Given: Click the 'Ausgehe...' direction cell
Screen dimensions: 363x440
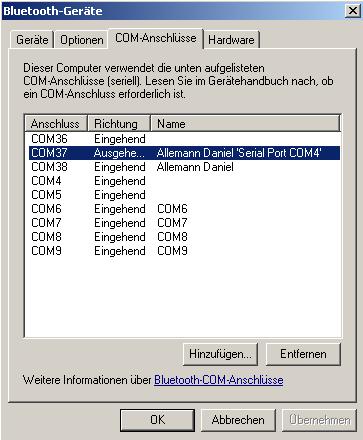Looking at the screenshot, I should coord(119,153).
